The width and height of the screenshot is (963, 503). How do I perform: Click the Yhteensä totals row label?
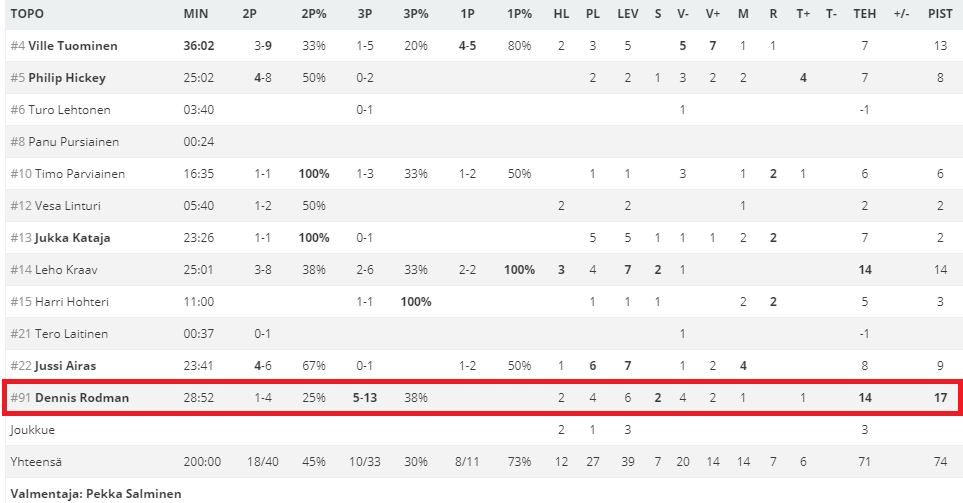coord(37,462)
